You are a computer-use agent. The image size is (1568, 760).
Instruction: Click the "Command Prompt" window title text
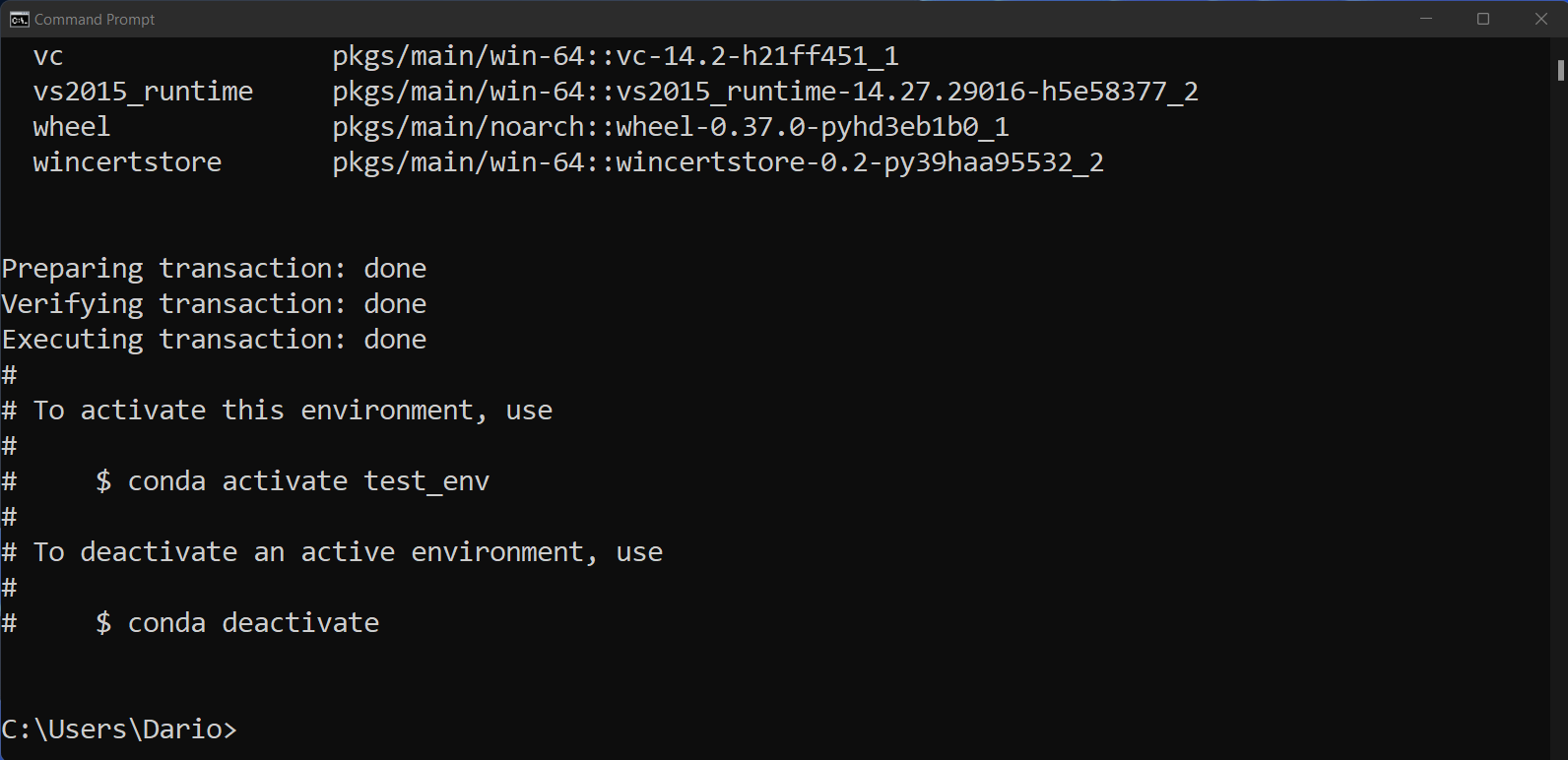pyautogui.click(x=95, y=20)
